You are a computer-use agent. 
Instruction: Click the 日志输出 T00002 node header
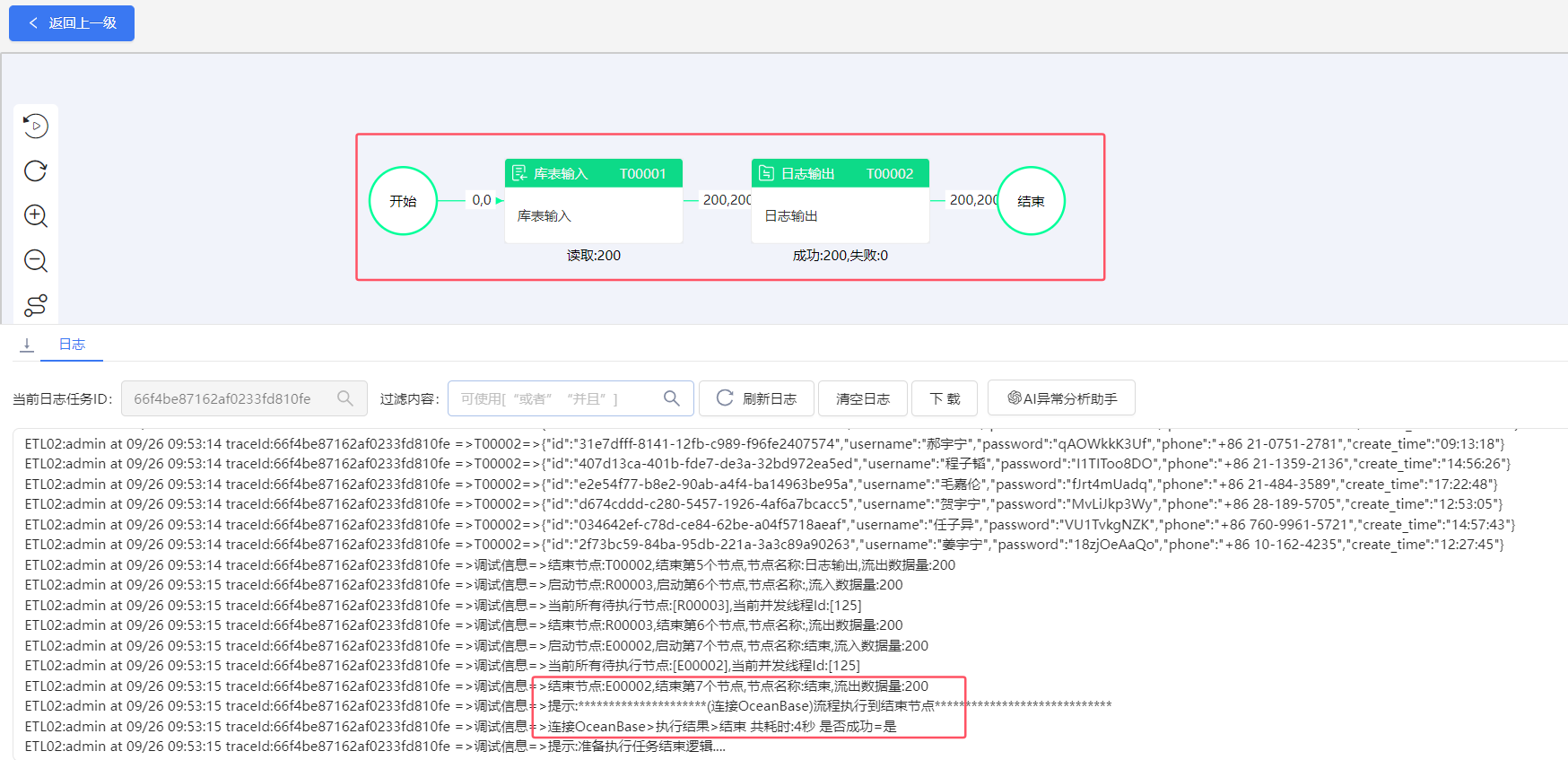pos(841,173)
